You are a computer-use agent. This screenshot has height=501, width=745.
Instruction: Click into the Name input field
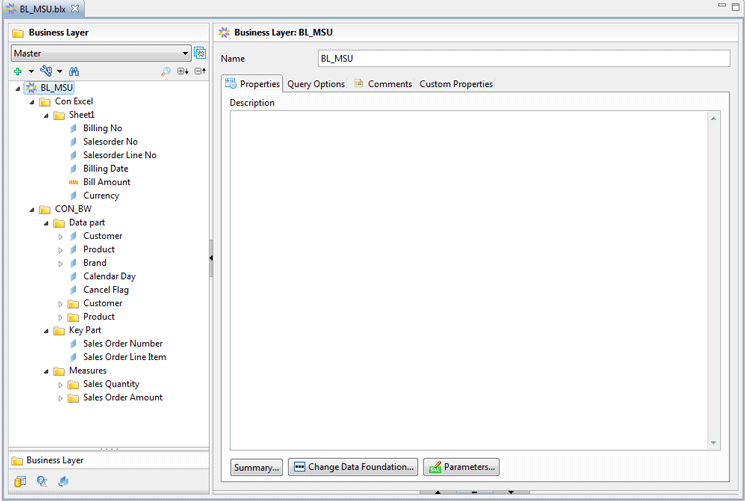(x=524, y=58)
